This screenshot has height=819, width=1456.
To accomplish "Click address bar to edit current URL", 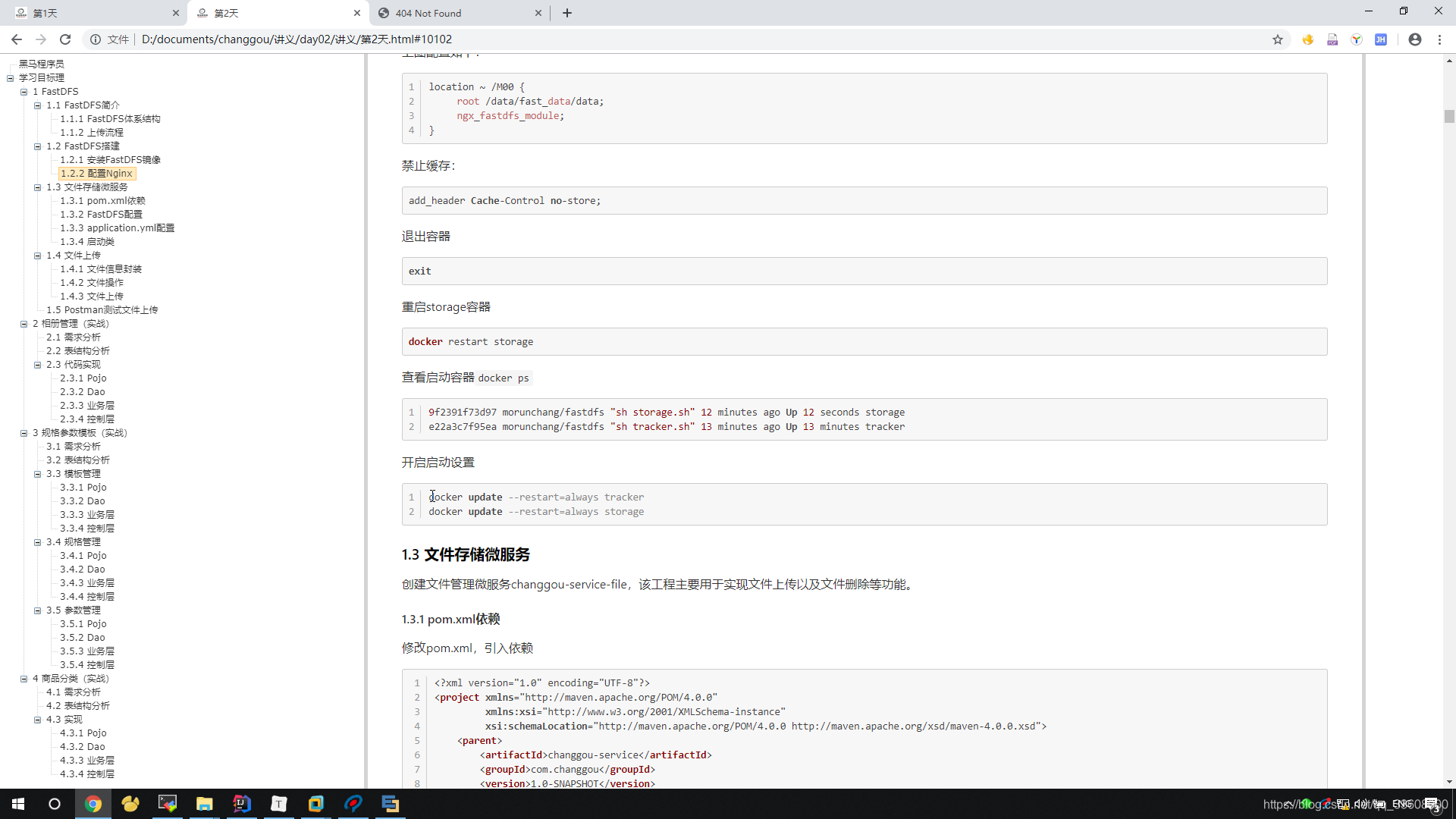I will [694, 39].
